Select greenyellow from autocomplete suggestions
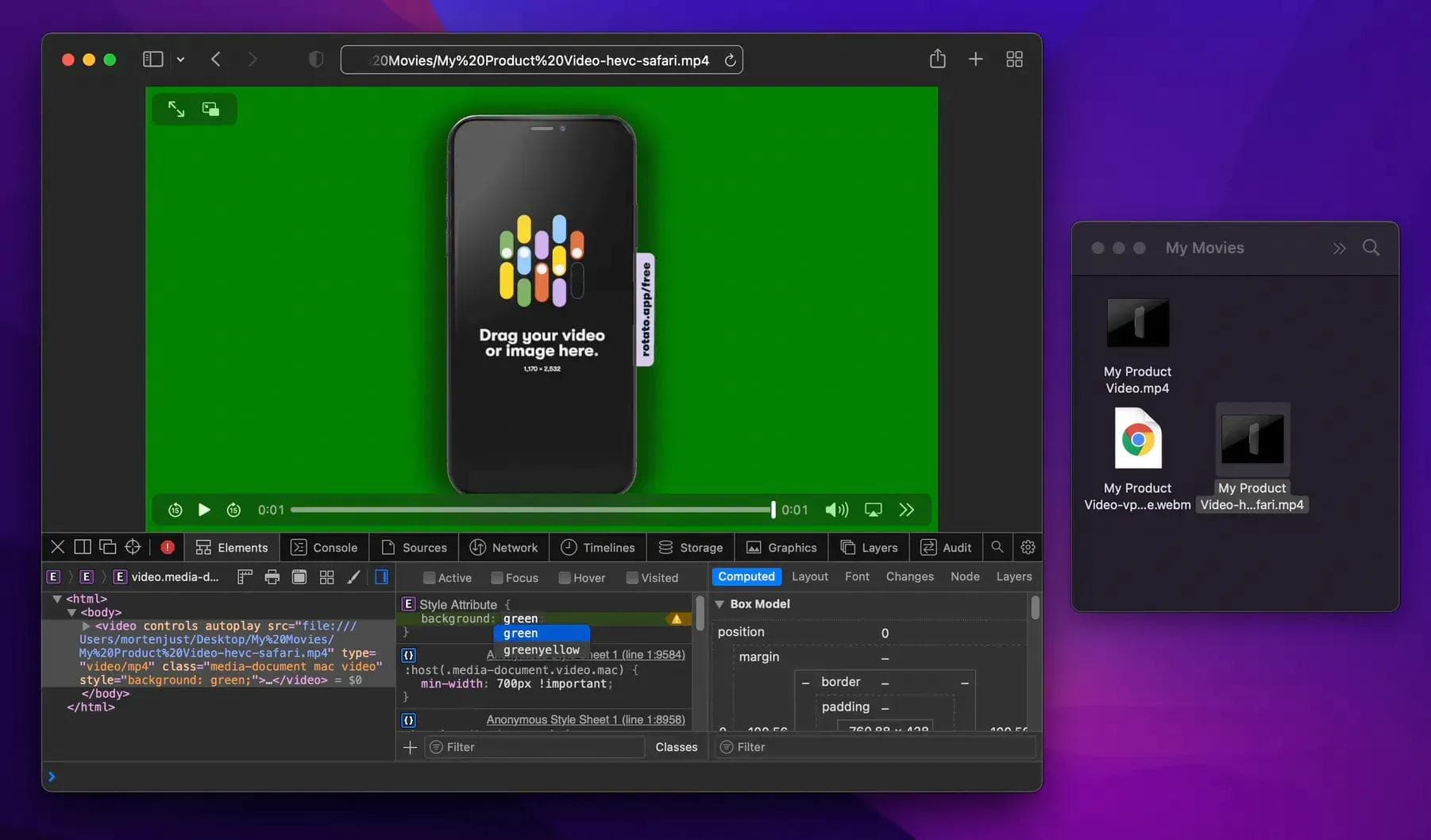The width and height of the screenshot is (1431, 840). (541, 649)
